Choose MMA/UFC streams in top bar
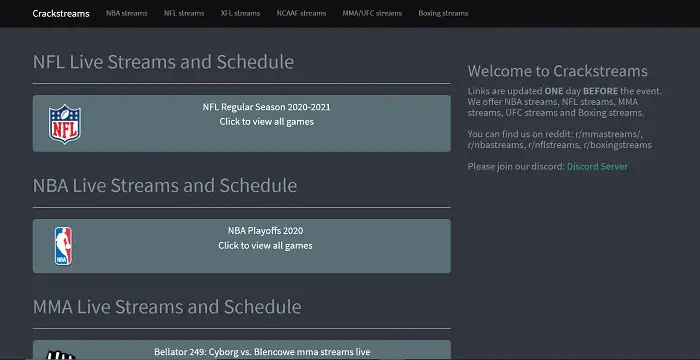 tap(372, 13)
